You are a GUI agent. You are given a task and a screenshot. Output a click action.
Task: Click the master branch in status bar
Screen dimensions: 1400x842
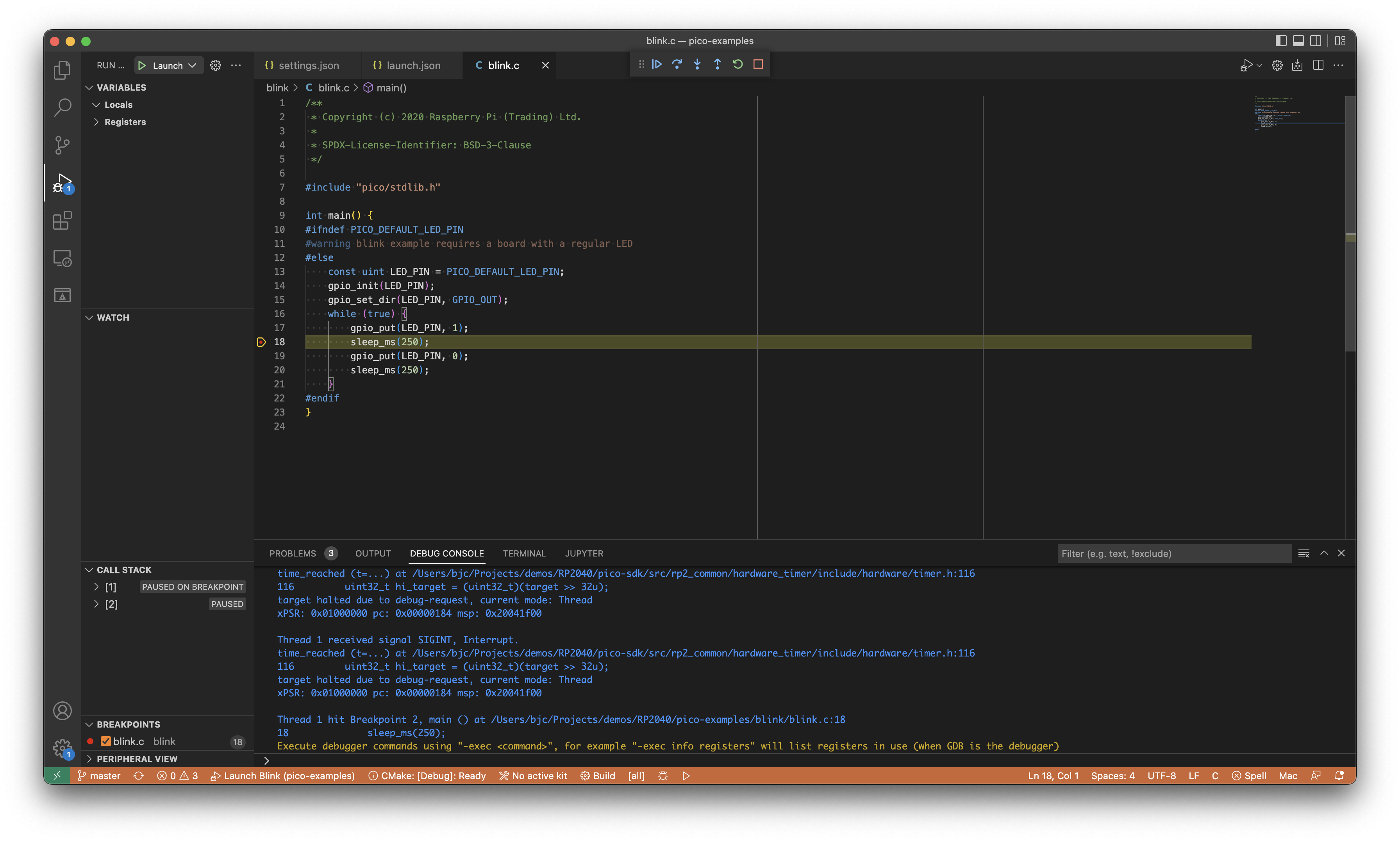point(99,776)
